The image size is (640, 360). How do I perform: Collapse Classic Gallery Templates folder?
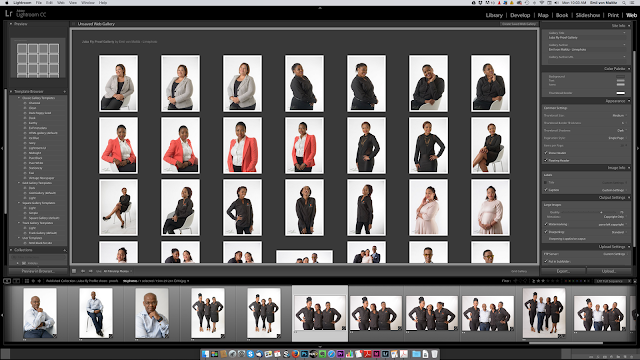click(19, 98)
